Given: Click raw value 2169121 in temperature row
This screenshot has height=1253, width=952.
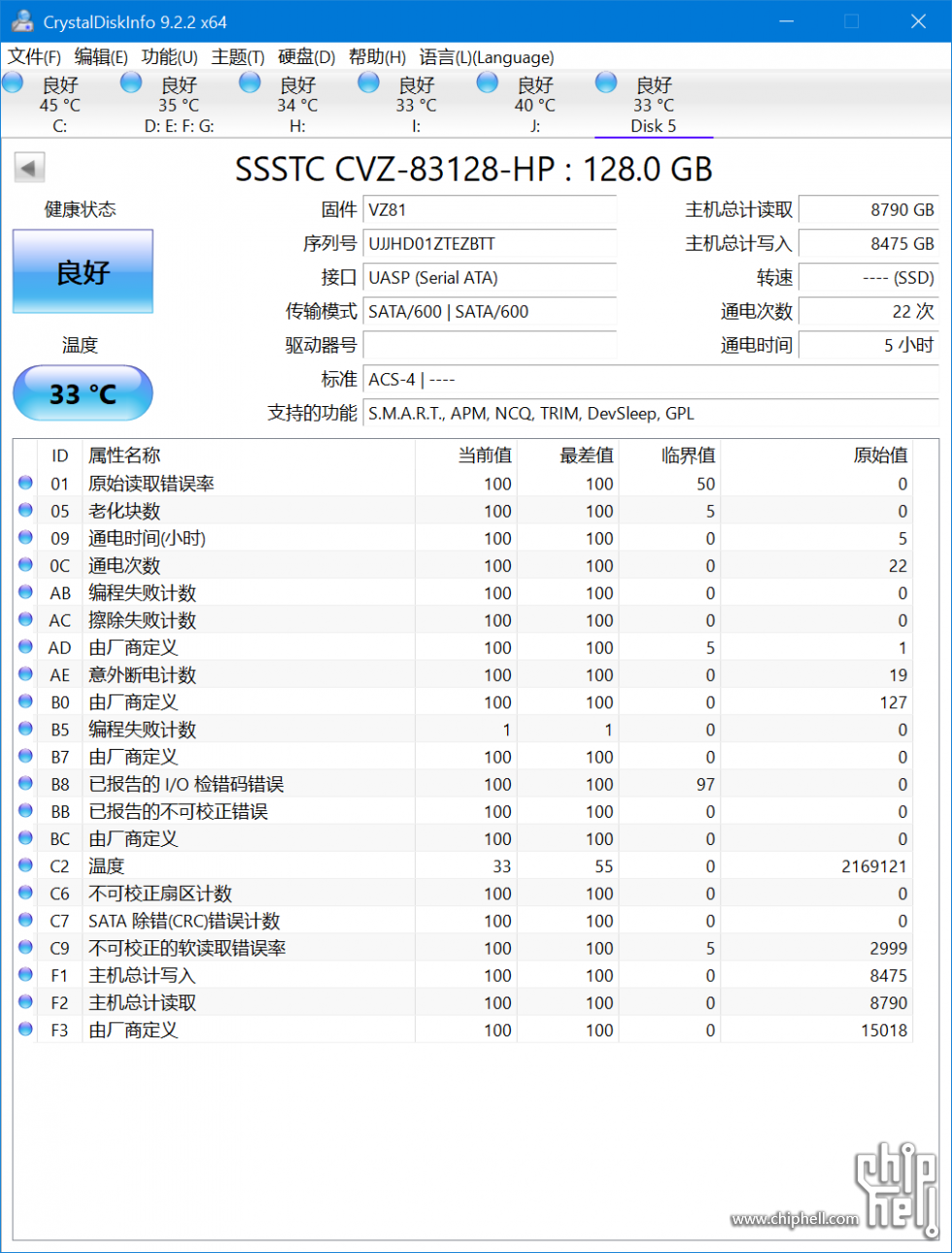Looking at the screenshot, I should [874, 865].
